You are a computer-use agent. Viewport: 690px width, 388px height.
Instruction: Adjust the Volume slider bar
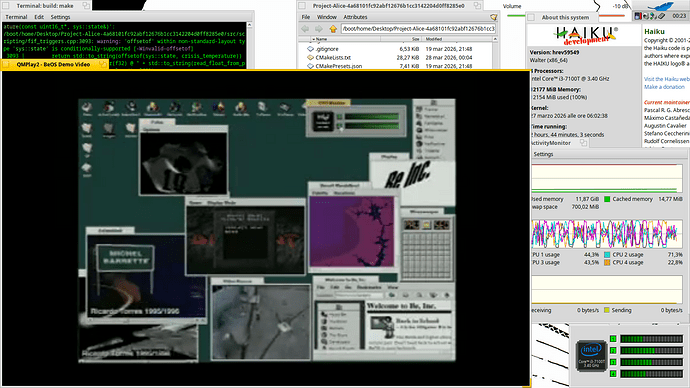565,16
